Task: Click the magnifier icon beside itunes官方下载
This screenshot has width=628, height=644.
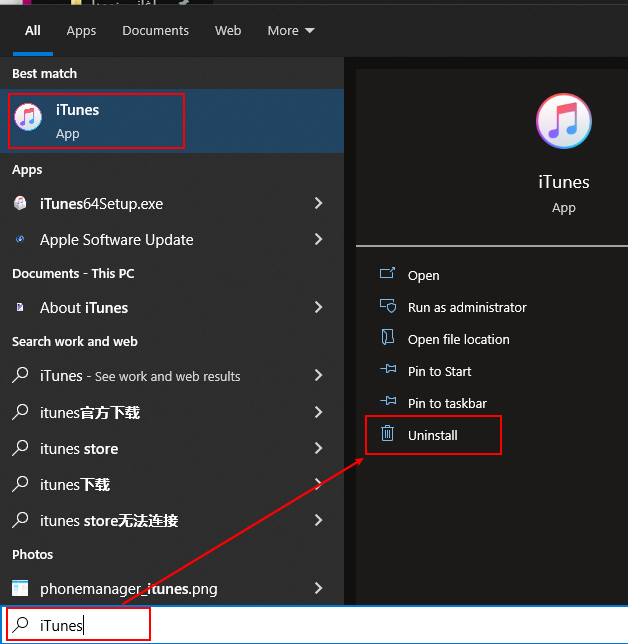Action: click(20, 412)
